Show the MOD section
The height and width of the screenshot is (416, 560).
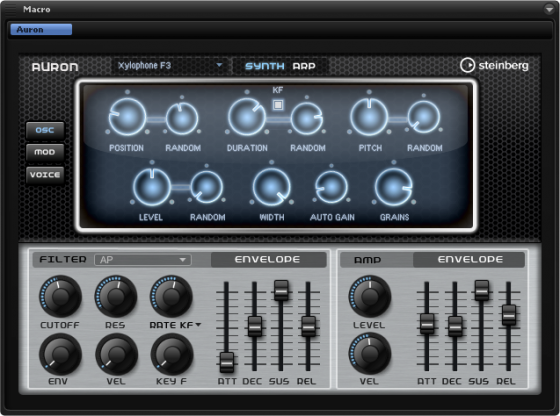point(45,152)
